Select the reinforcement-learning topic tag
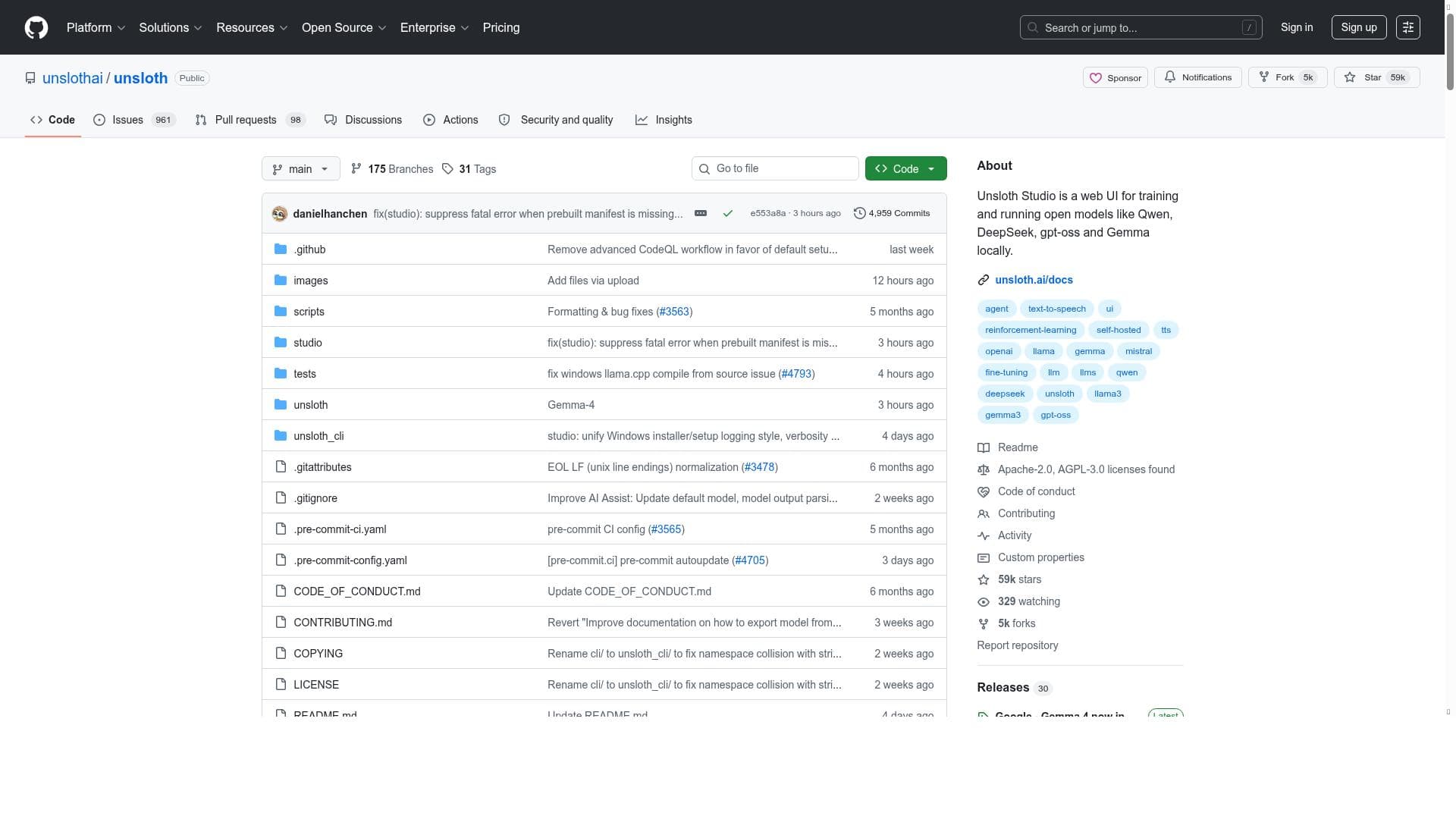The height and width of the screenshot is (819, 1456). 1031,330
